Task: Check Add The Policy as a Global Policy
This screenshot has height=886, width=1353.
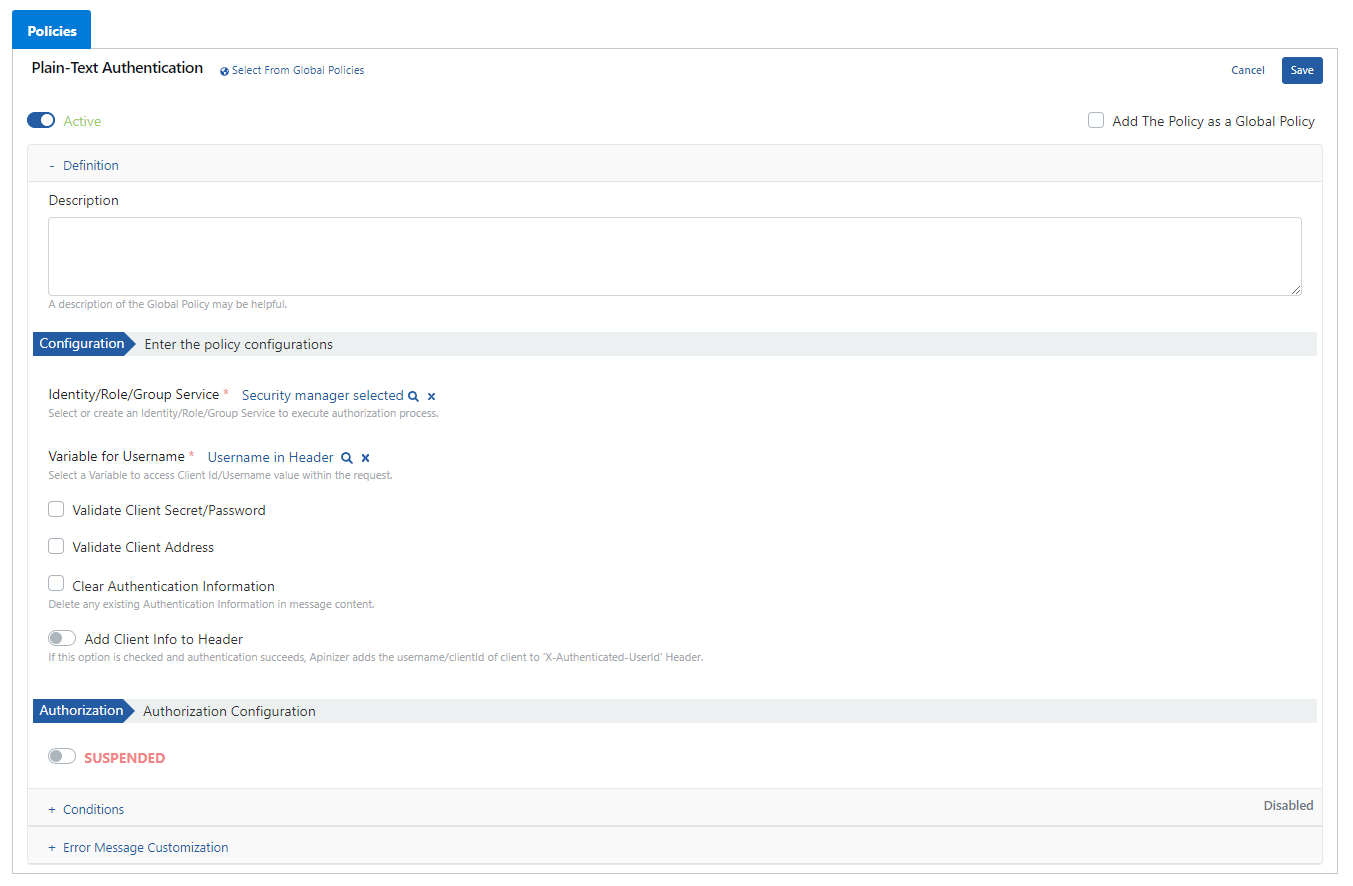Action: point(1096,121)
